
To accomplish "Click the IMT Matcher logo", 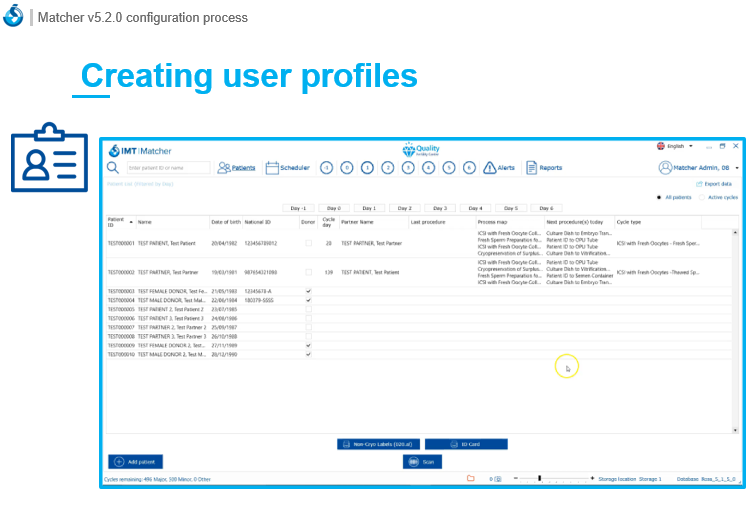I will coord(140,151).
